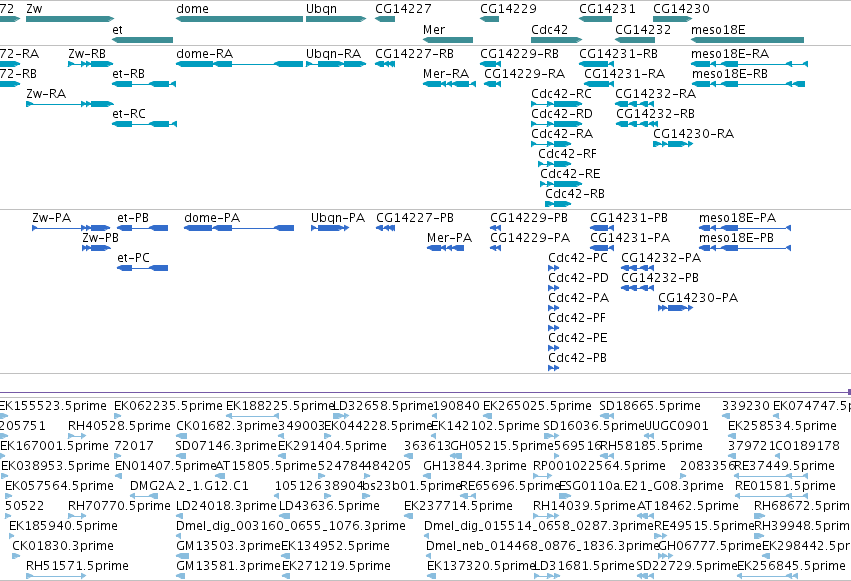Click the EK265025.5prime EST label
The image size is (851, 581).
point(537,406)
